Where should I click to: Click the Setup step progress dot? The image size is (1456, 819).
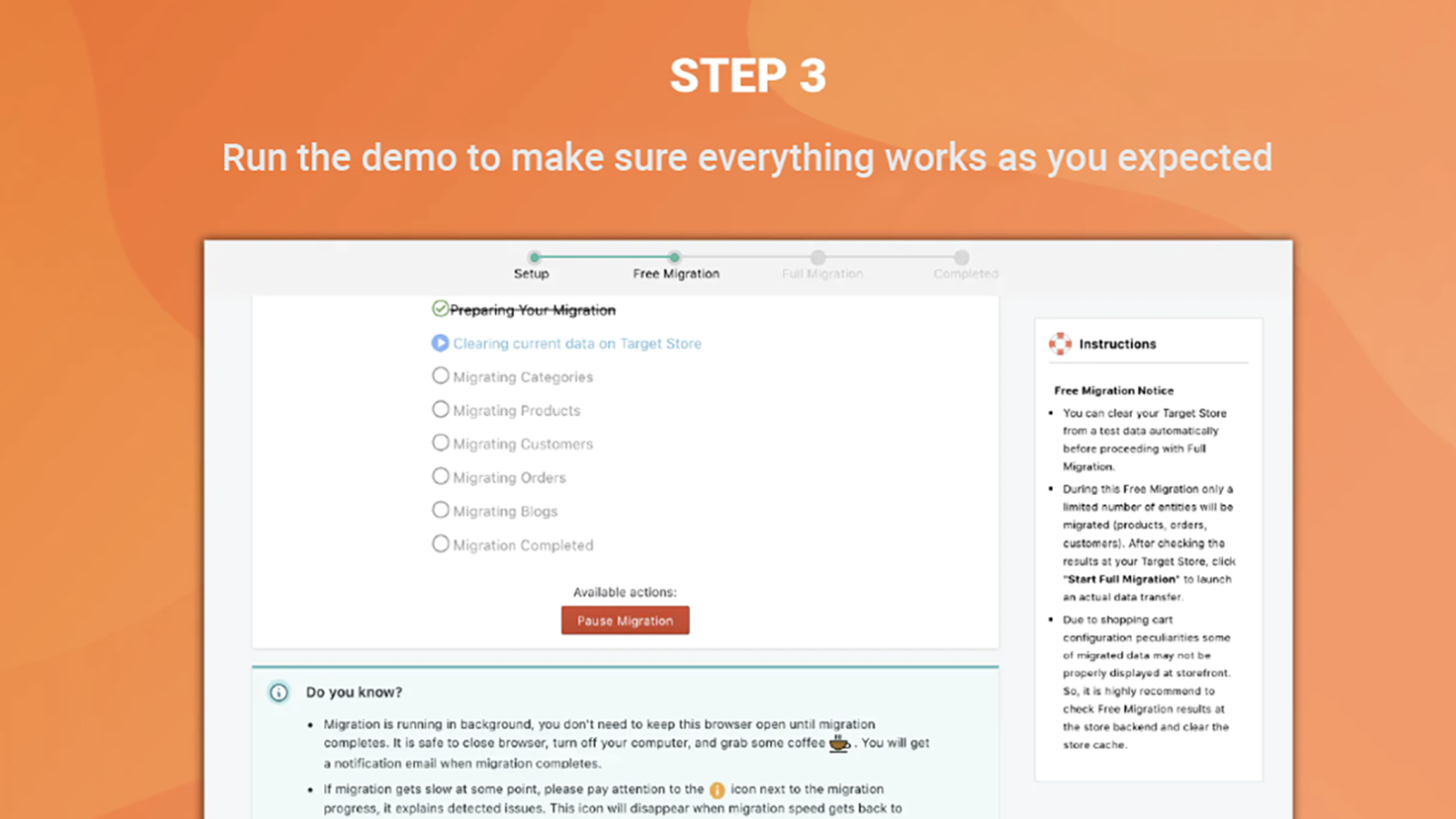pyautogui.click(x=535, y=258)
